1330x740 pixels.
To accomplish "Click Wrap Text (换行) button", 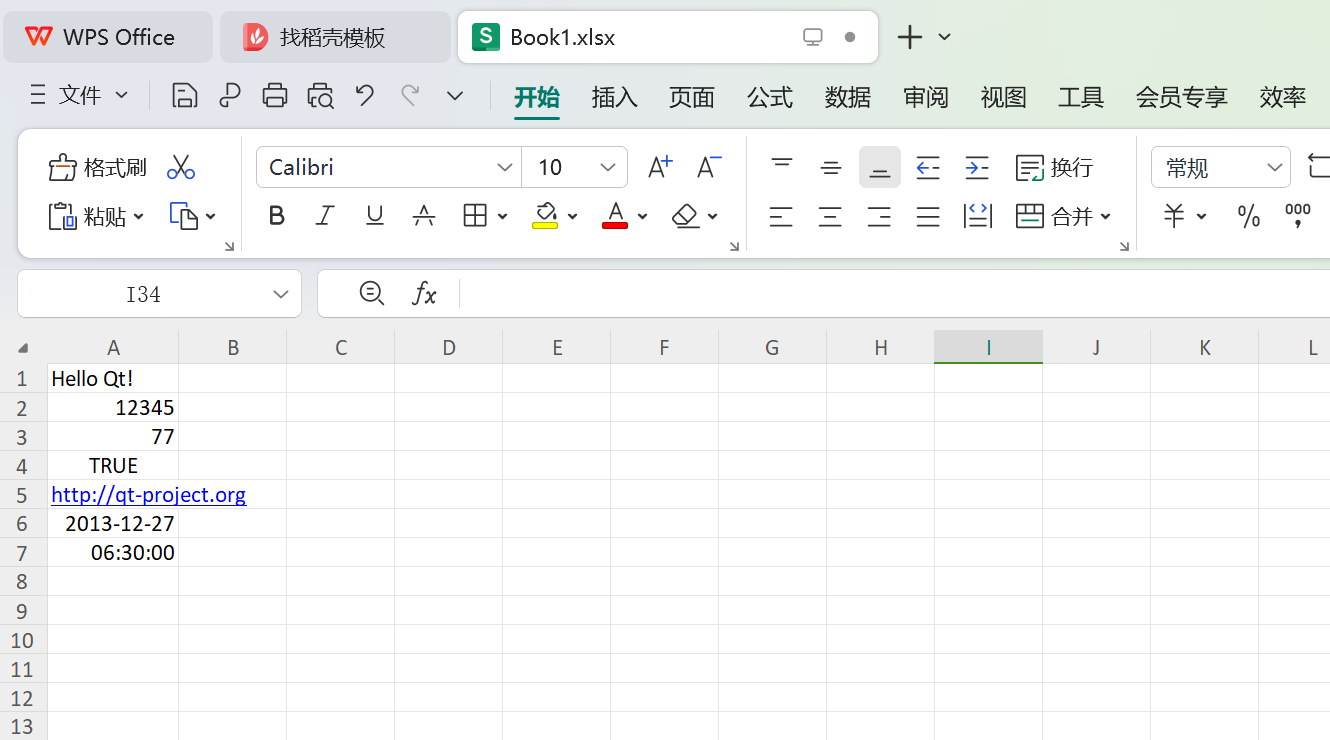I will [x=1054, y=167].
